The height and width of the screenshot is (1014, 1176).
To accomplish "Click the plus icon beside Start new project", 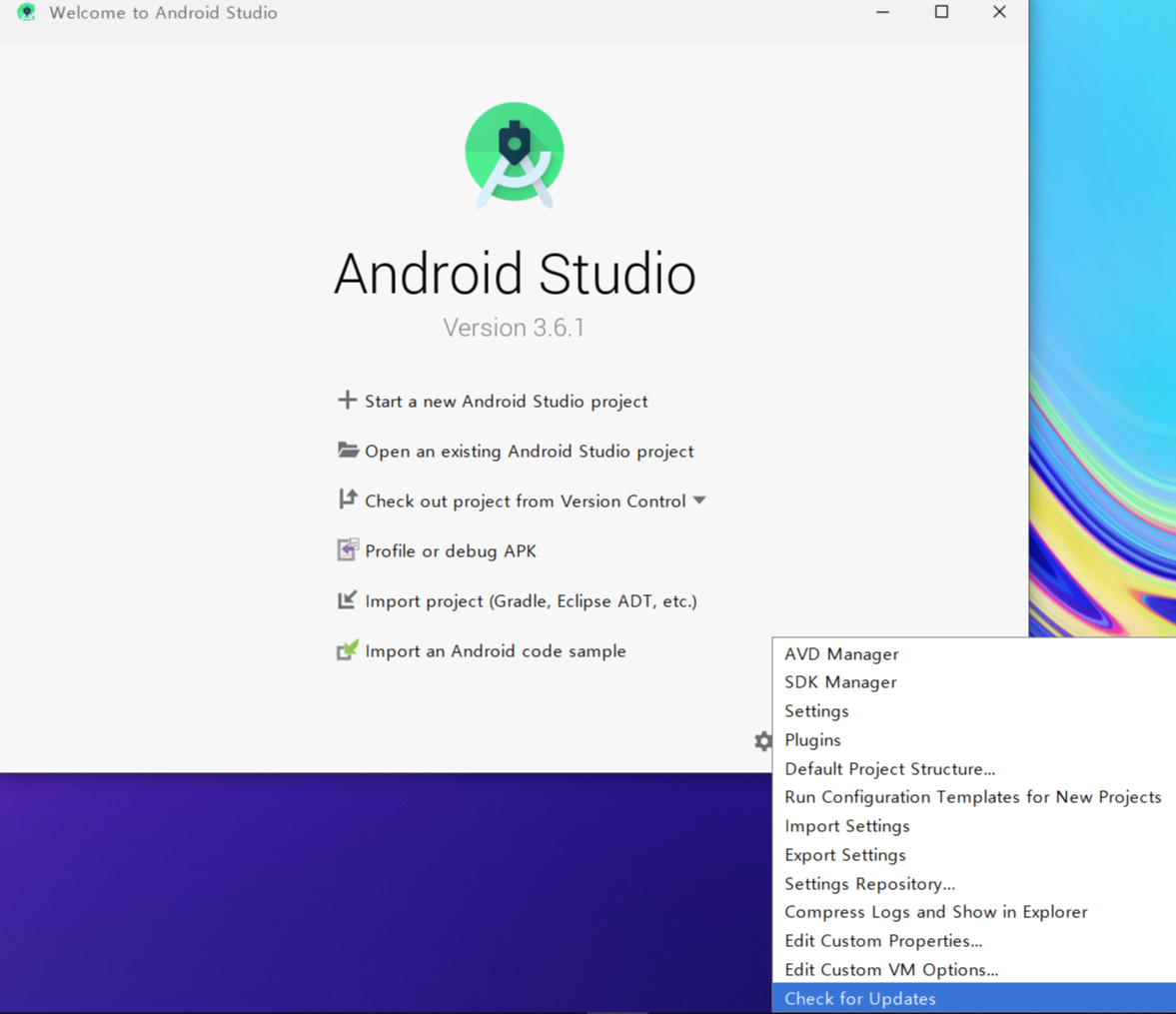I will point(348,400).
